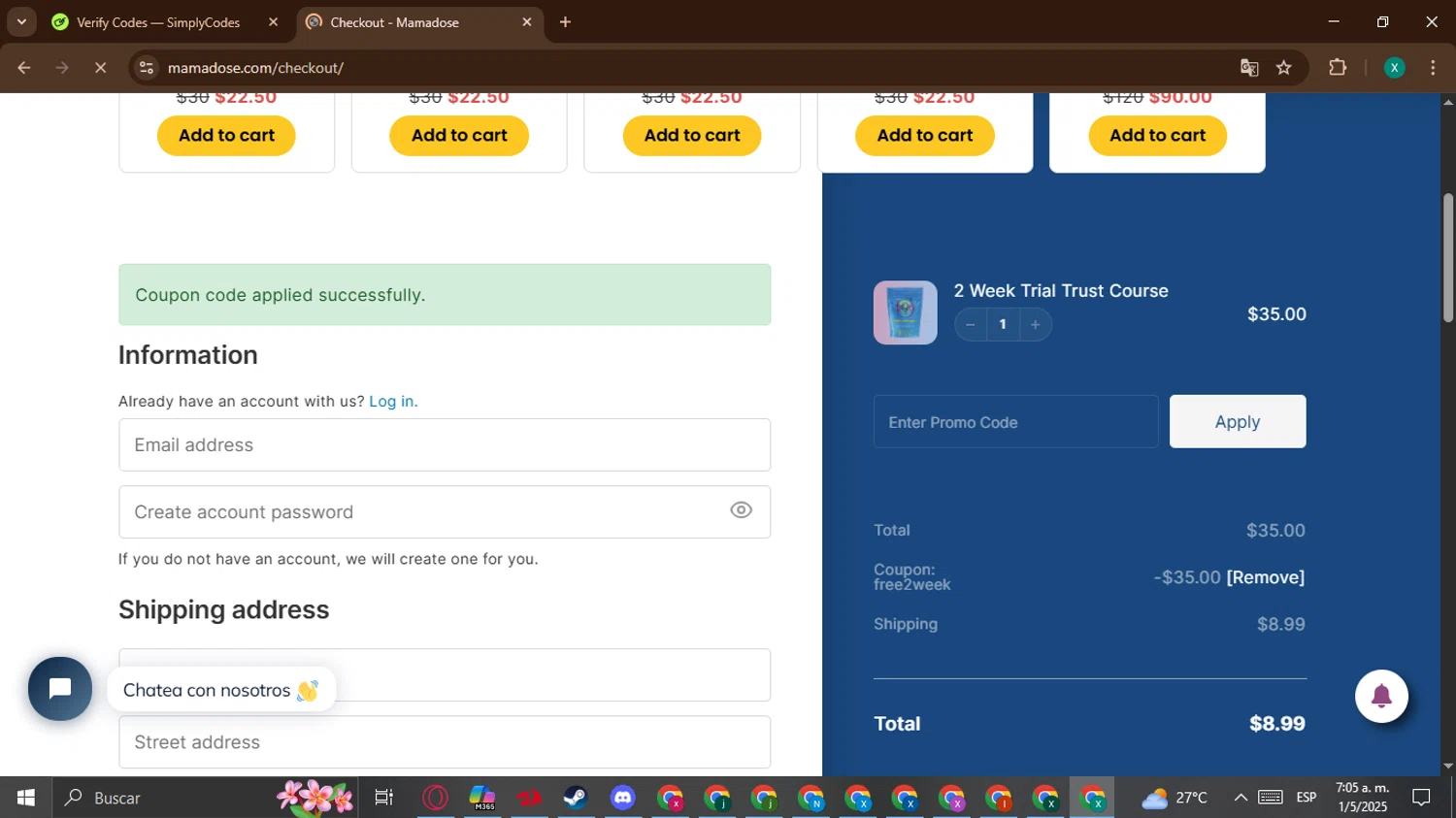Open the chat widget bubble icon
1456x818 pixels.
click(x=60, y=689)
